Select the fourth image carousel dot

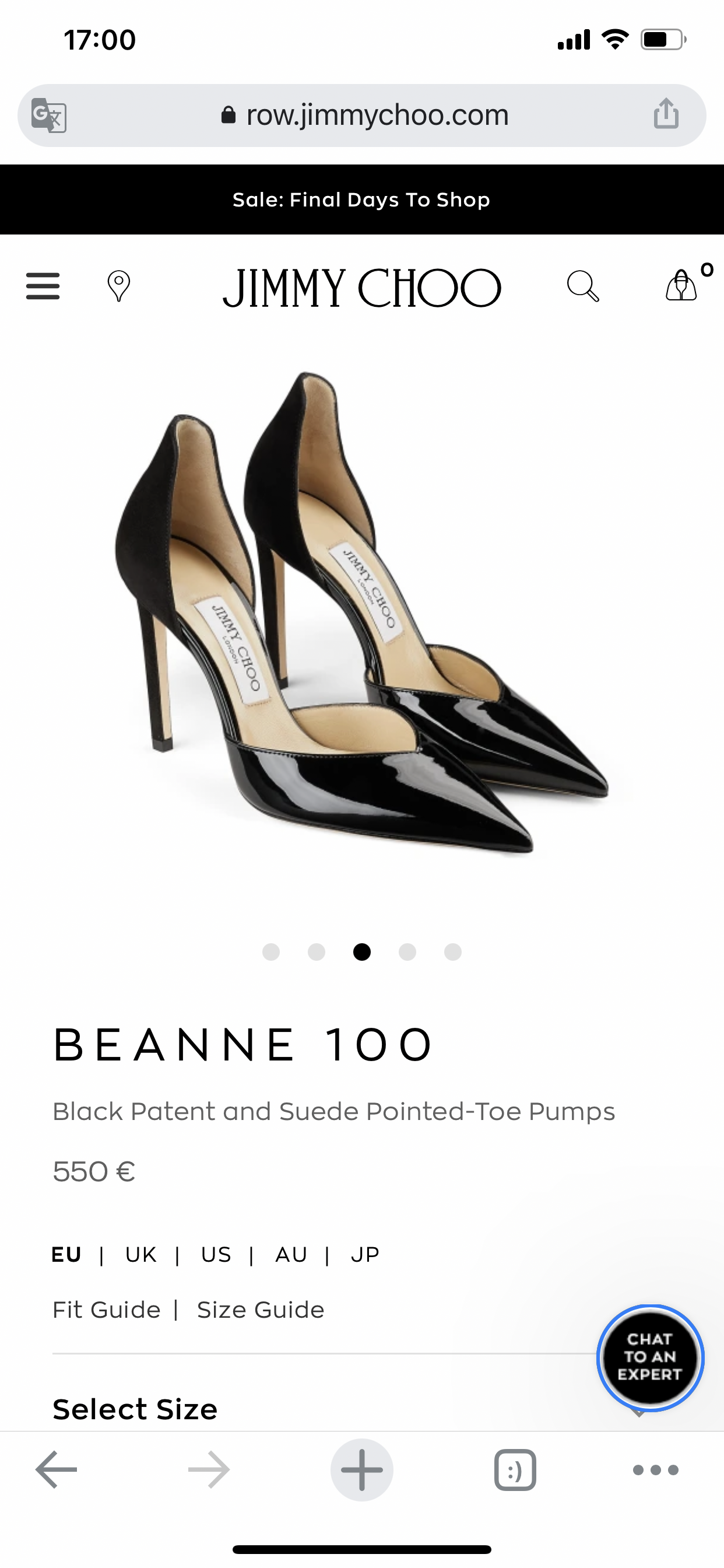click(x=407, y=951)
